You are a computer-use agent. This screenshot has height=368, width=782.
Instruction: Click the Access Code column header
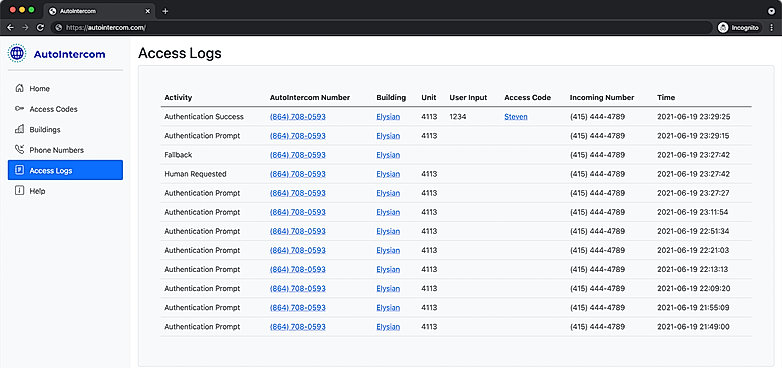pyautogui.click(x=528, y=98)
